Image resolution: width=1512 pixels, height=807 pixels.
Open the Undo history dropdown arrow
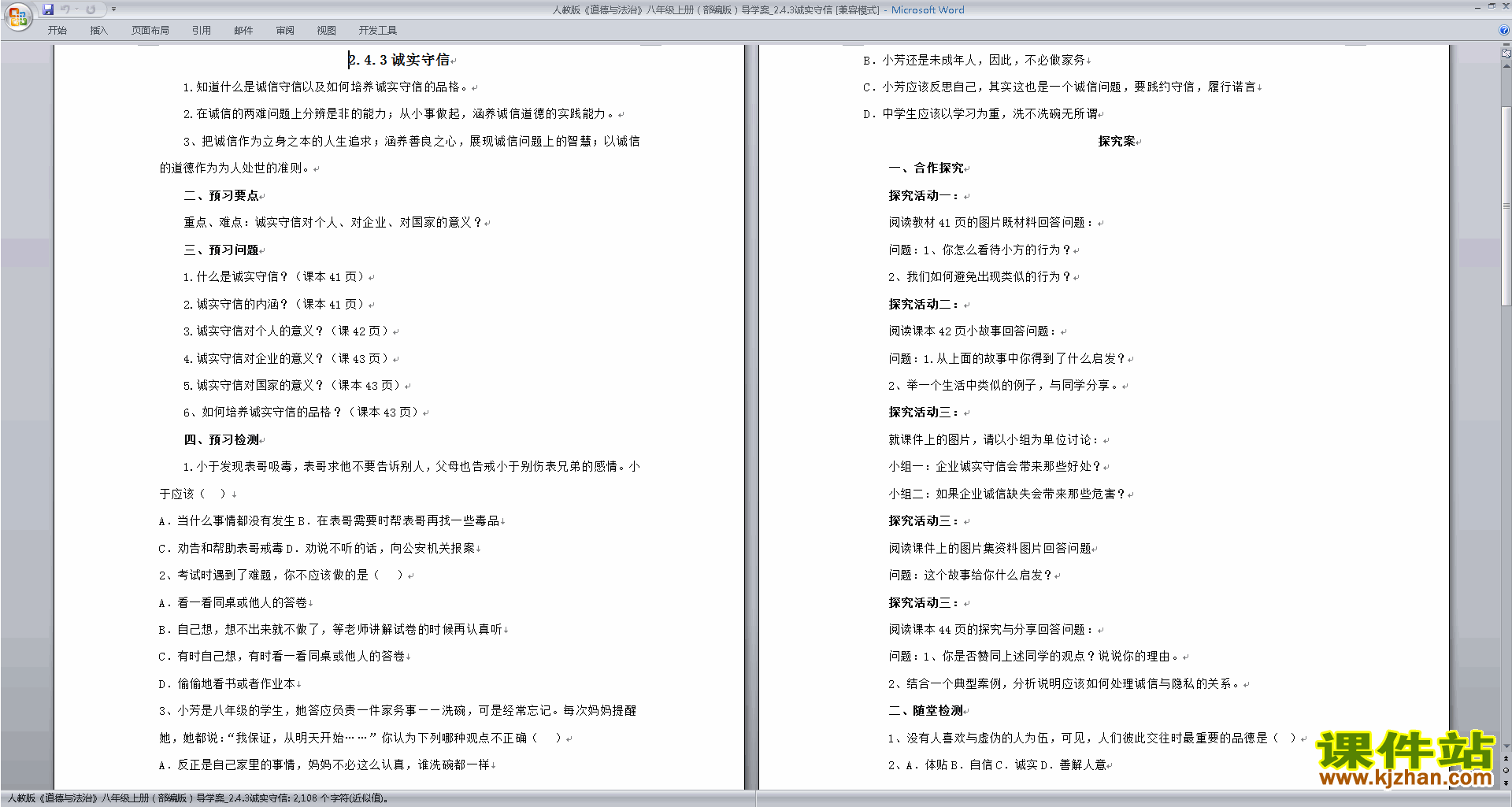click(76, 9)
